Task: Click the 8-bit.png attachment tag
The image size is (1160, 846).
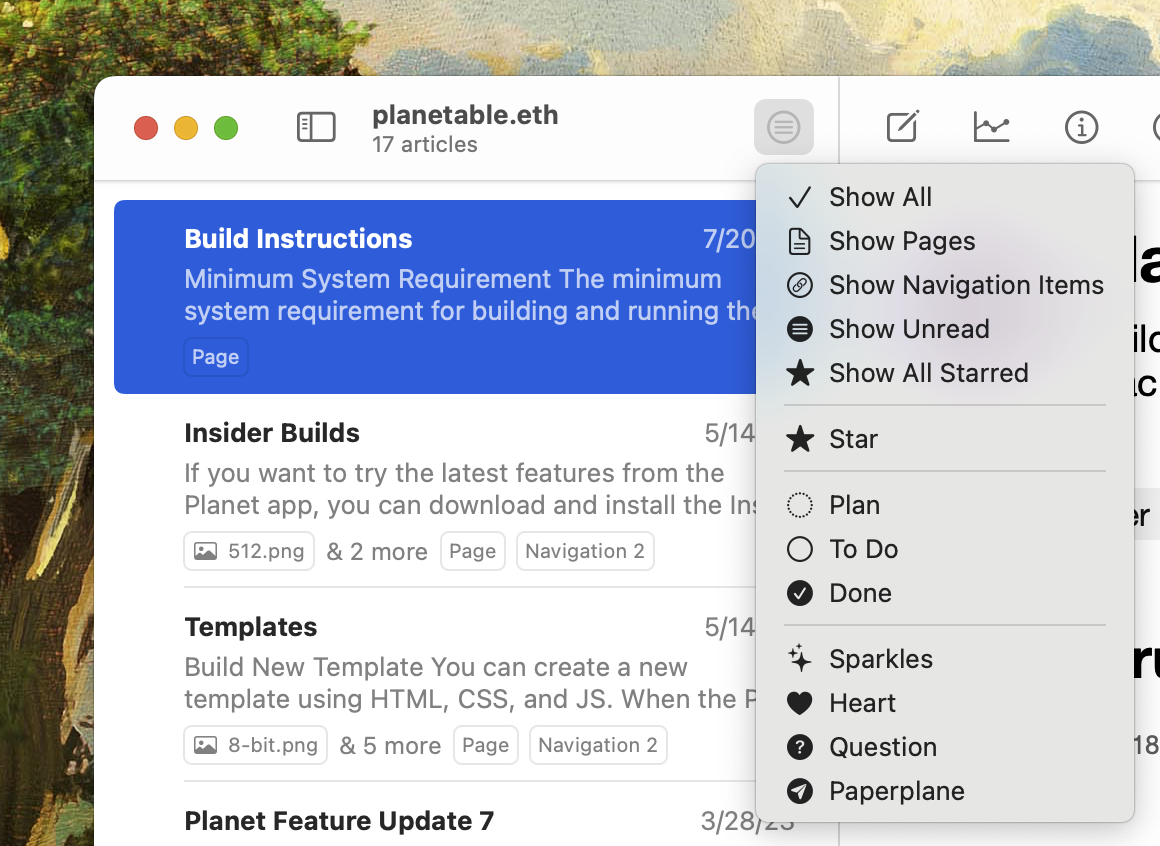Action: click(256, 745)
